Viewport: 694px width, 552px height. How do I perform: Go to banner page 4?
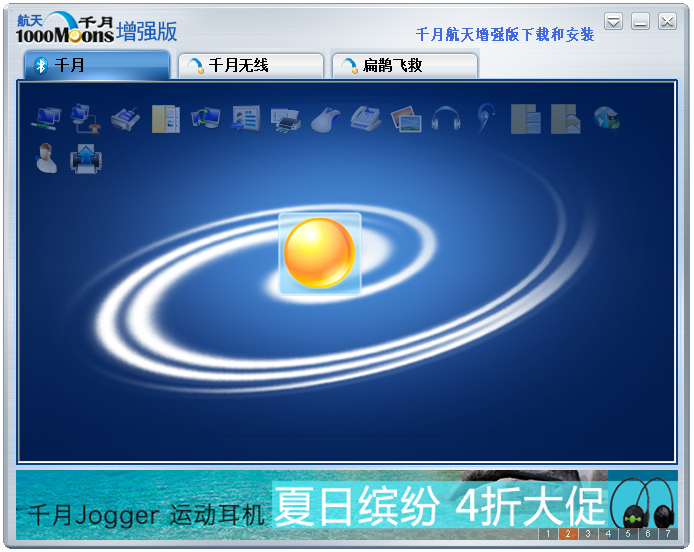point(608,533)
